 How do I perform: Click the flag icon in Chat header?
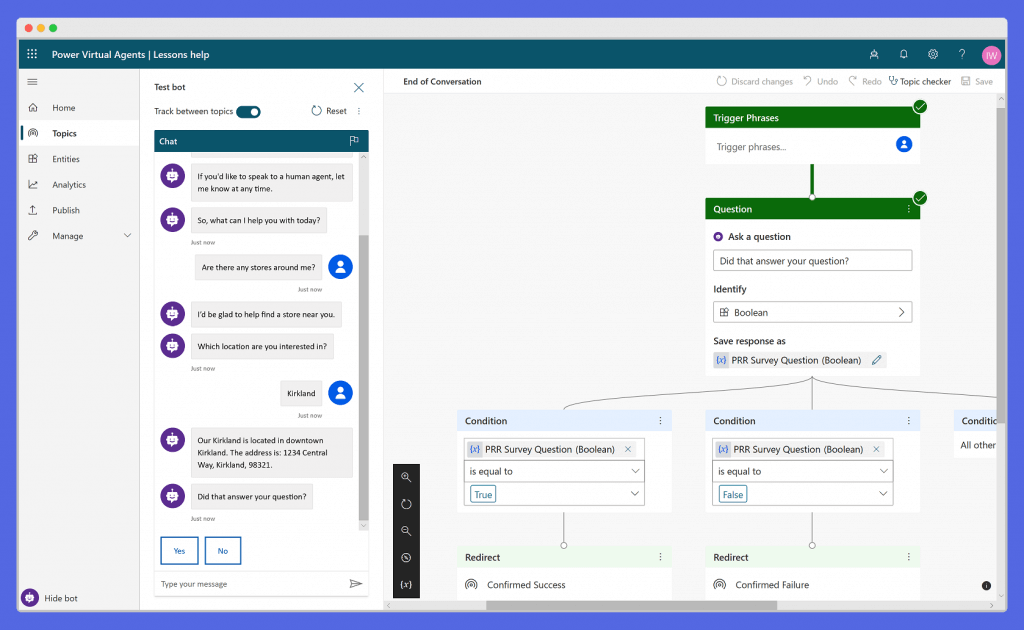(x=354, y=141)
